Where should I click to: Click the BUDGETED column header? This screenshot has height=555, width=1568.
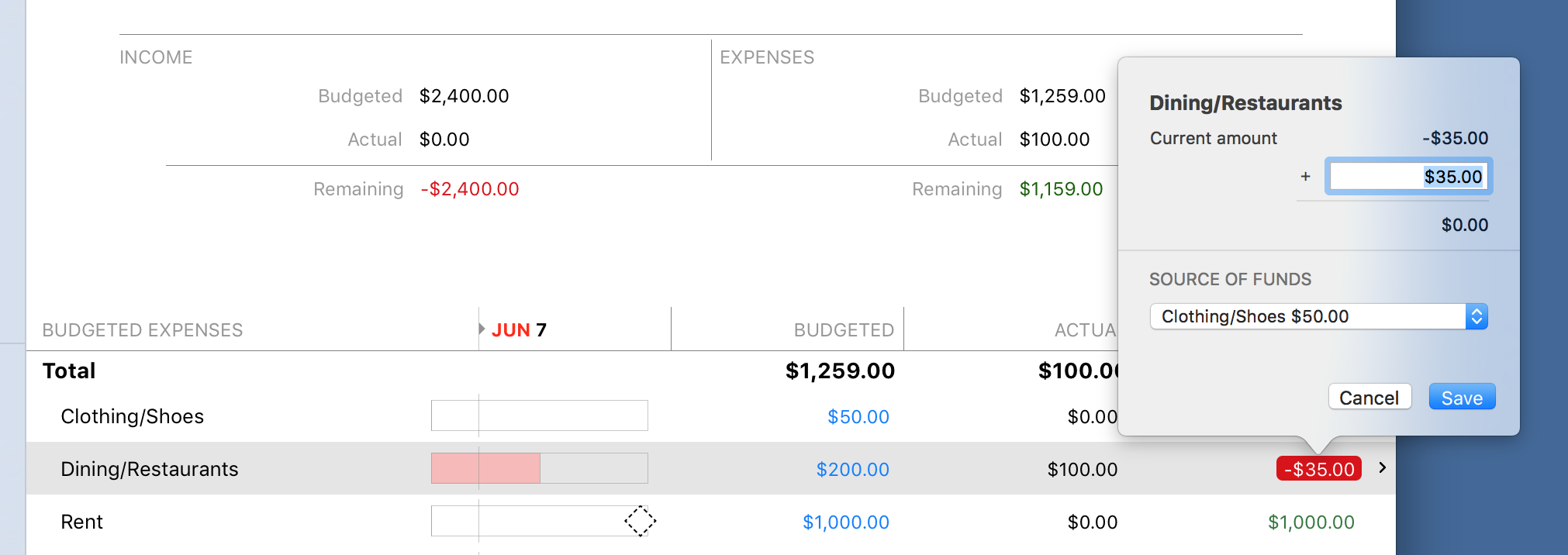tap(844, 330)
